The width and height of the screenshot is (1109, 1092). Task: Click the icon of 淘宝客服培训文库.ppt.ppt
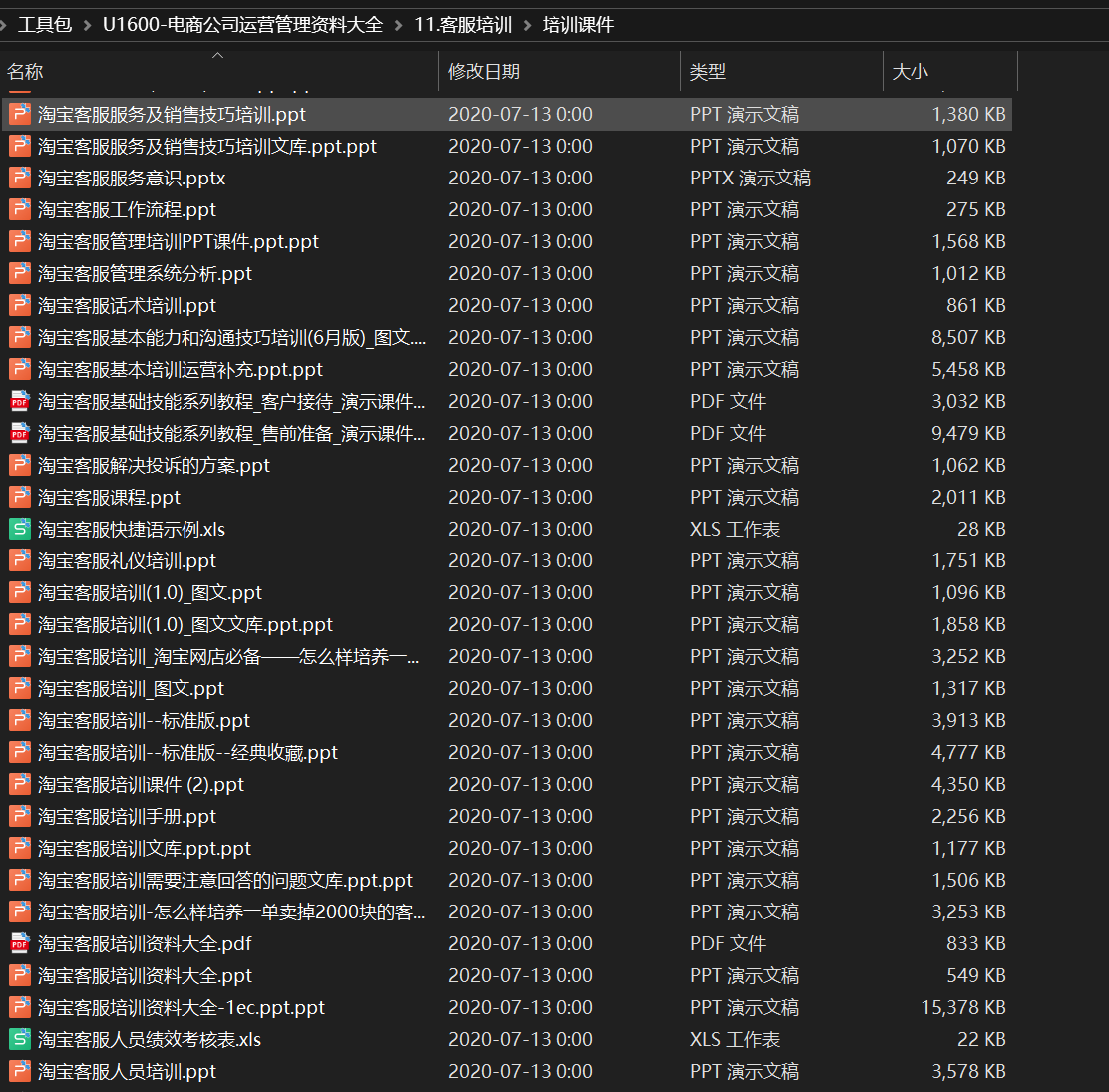20,848
